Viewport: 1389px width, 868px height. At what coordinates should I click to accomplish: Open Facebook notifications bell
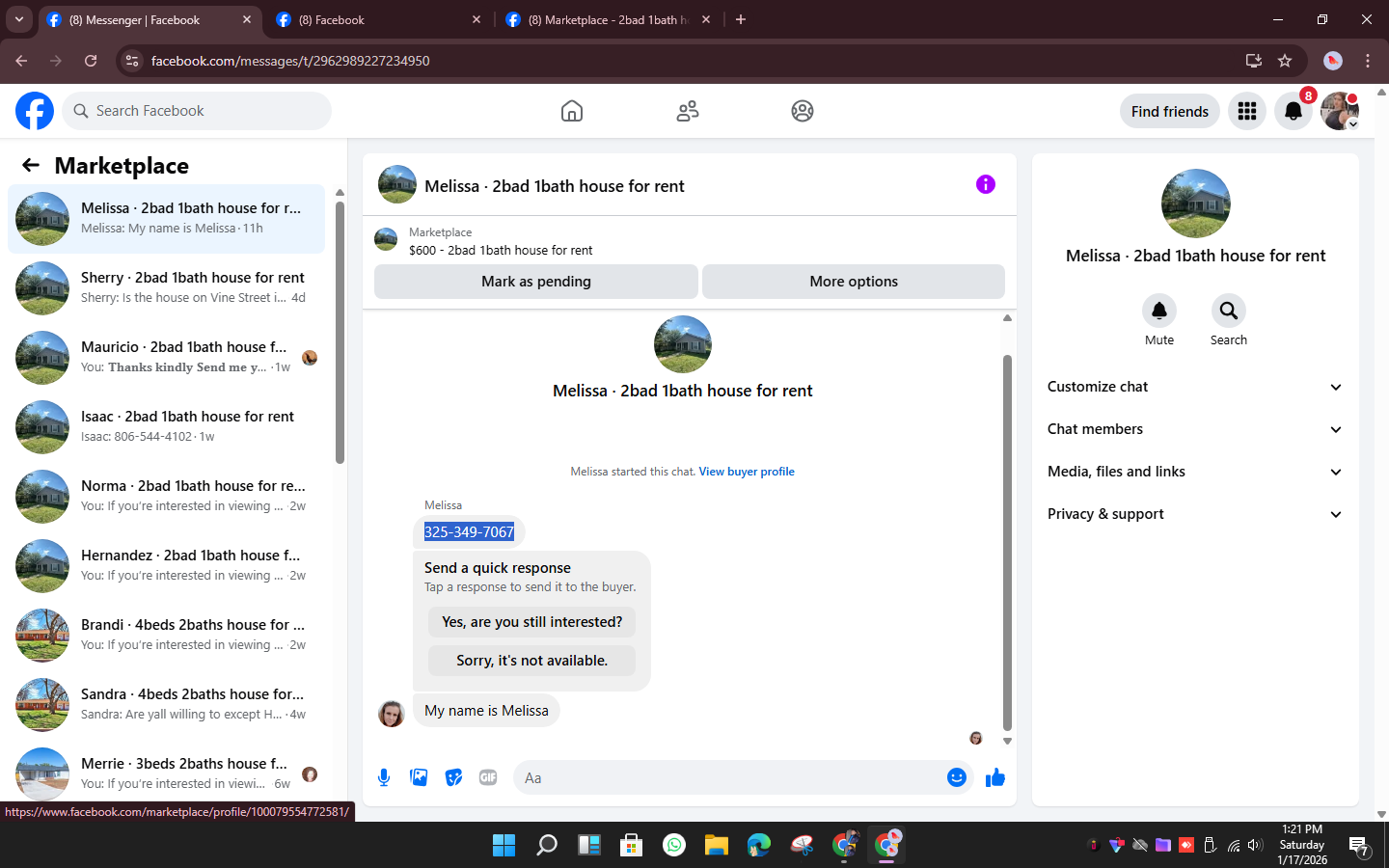click(x=1294, y=111)
